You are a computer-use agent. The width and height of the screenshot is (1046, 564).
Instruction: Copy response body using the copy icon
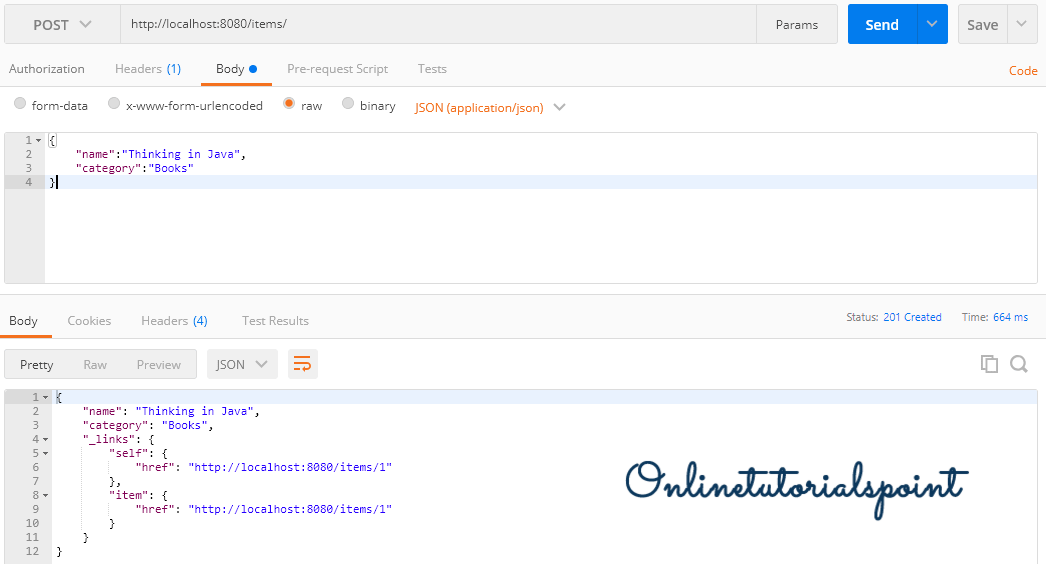tap(989, 364)
